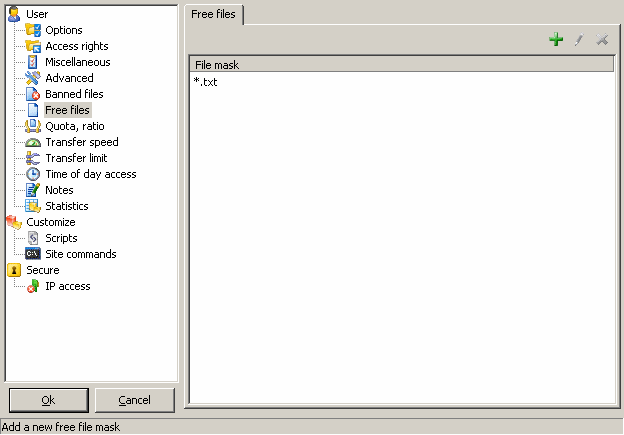Screen dimensions: 624x435
Task: Select the Customize tree node
Action: (x=51, y=222)
